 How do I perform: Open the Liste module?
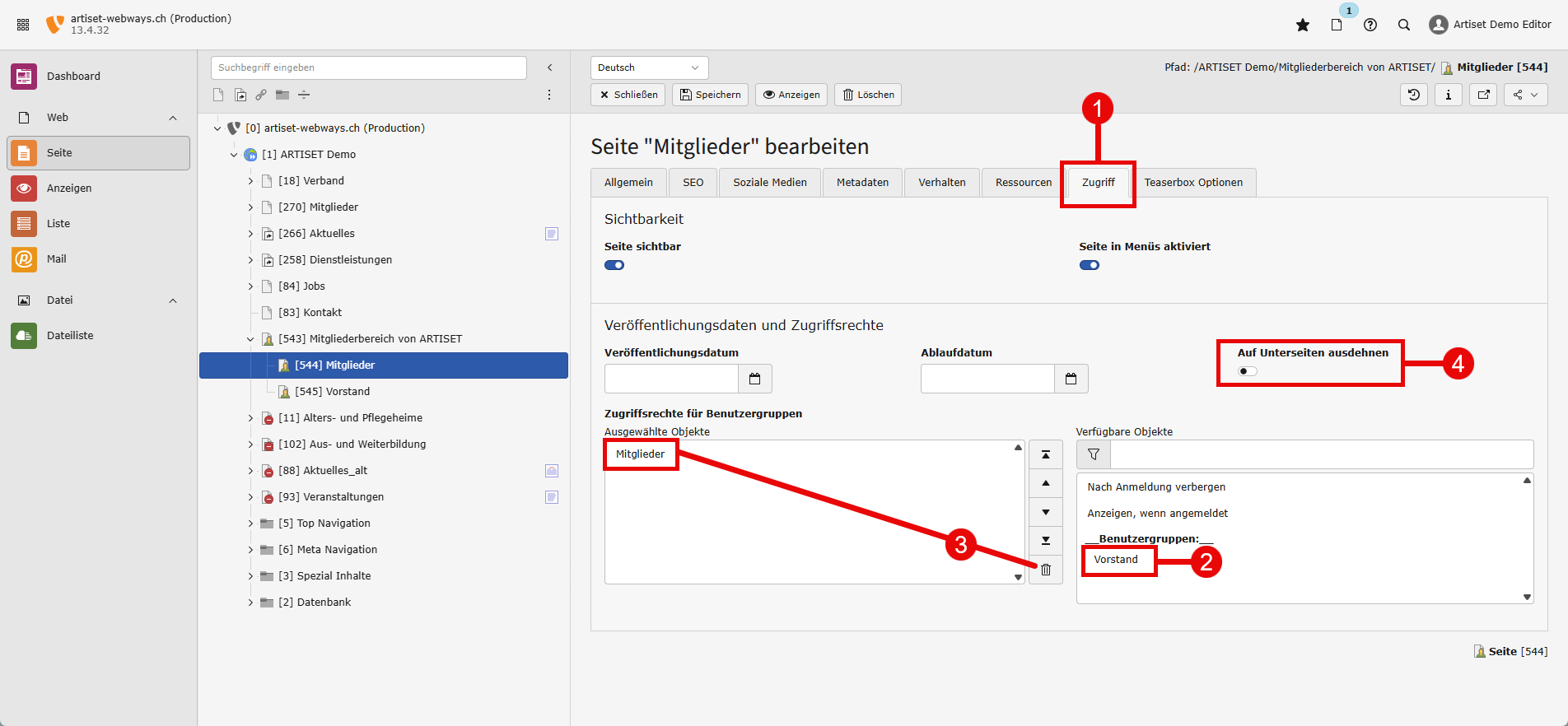click(x=99, y=224)
